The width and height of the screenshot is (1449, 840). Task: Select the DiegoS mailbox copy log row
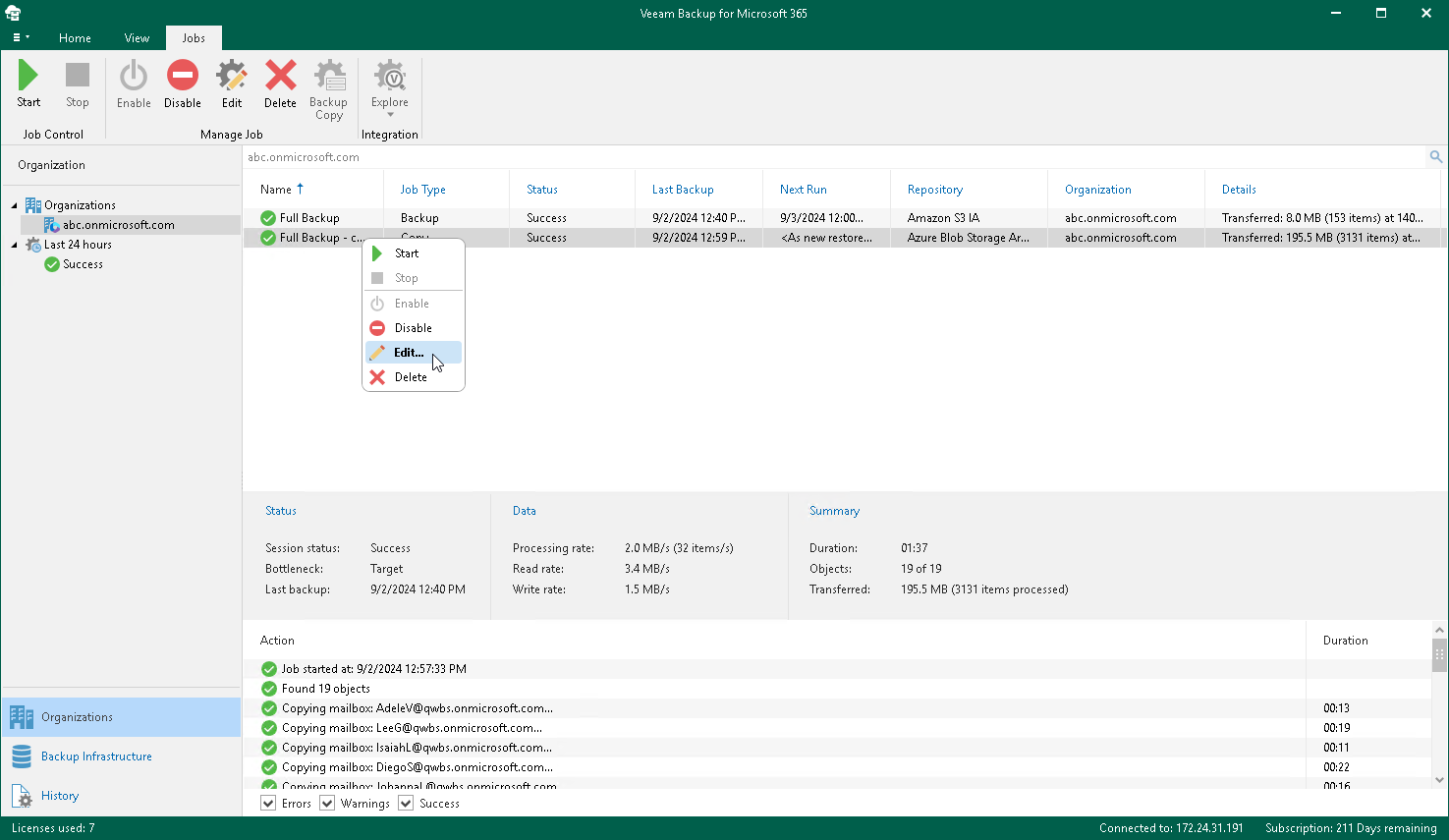pyautogui.click(x=838, y=767)
